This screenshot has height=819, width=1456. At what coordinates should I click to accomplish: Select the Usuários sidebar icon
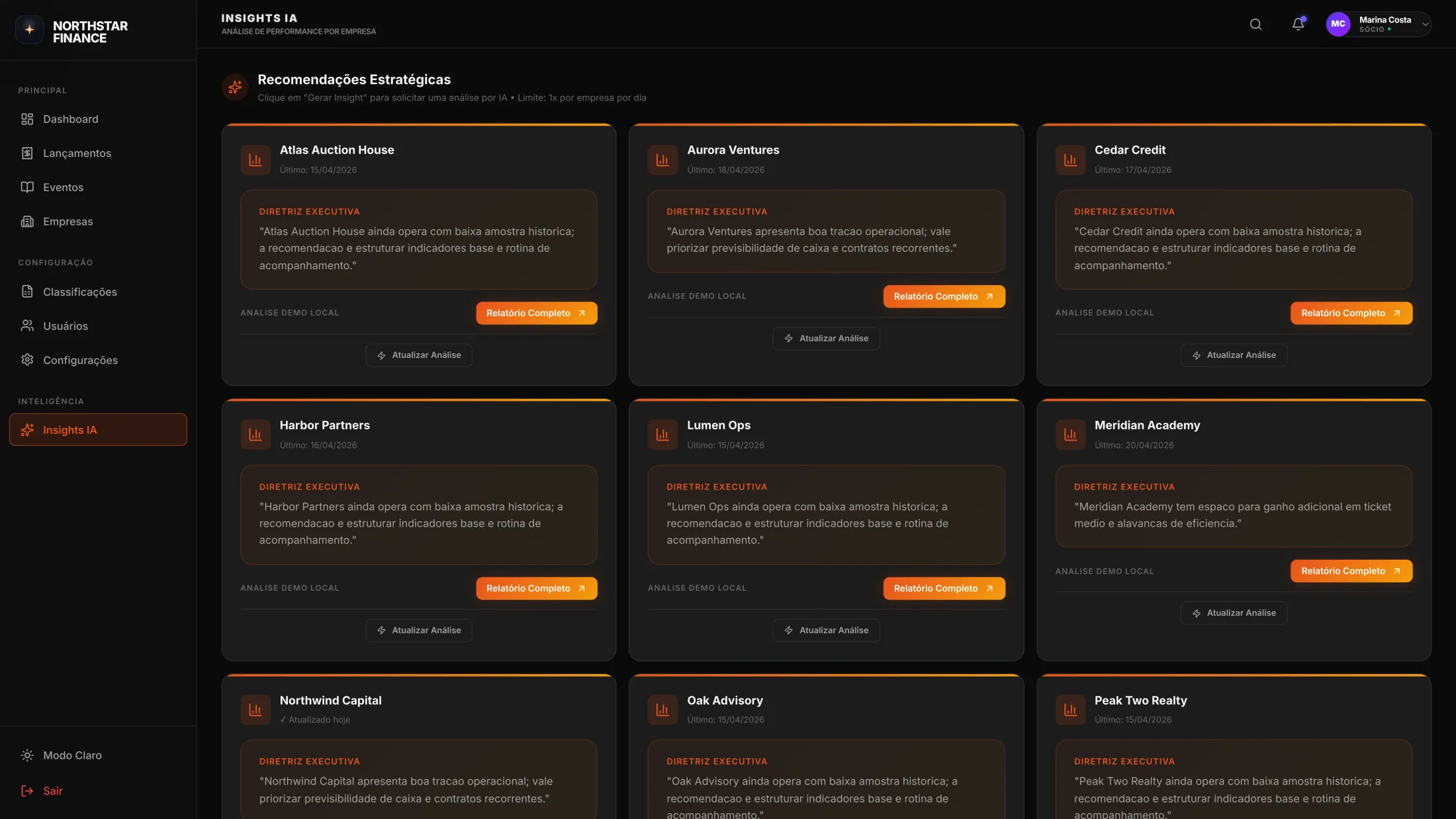pos(27,325)
